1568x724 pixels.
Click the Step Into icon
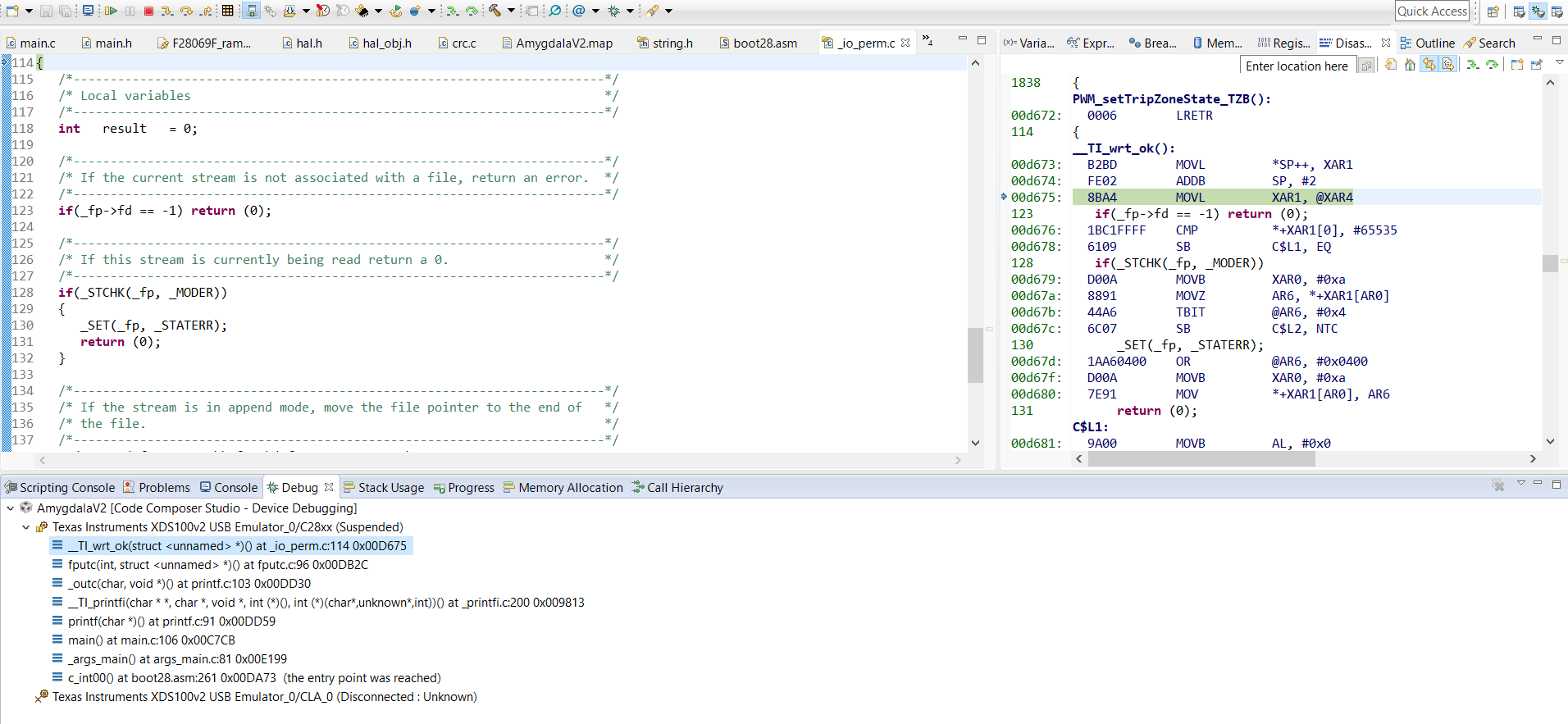coord(166,11)
